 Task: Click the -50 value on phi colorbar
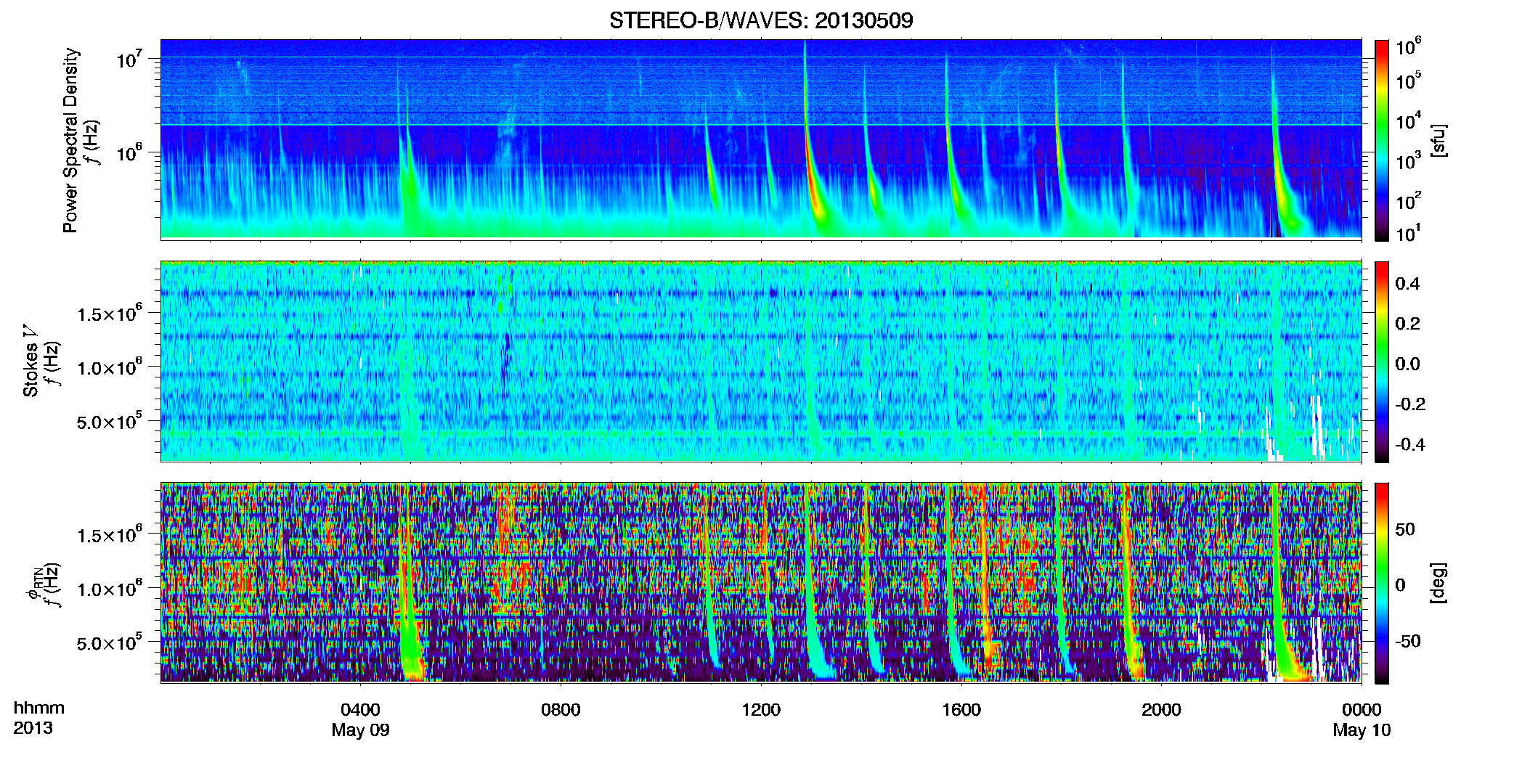coord(1409,641)
